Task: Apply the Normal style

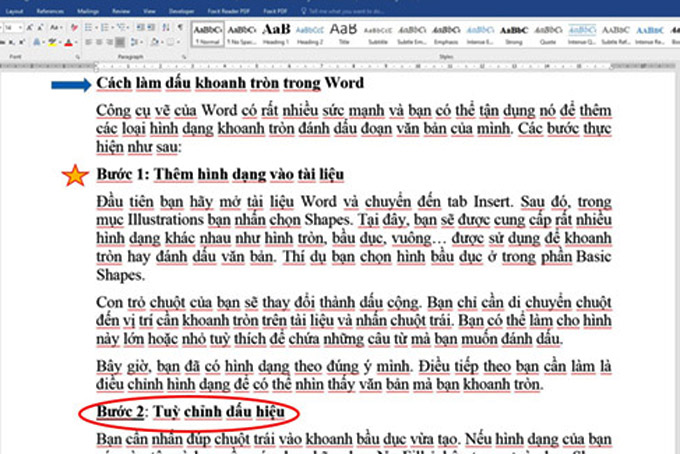Action: click(208, 34)
